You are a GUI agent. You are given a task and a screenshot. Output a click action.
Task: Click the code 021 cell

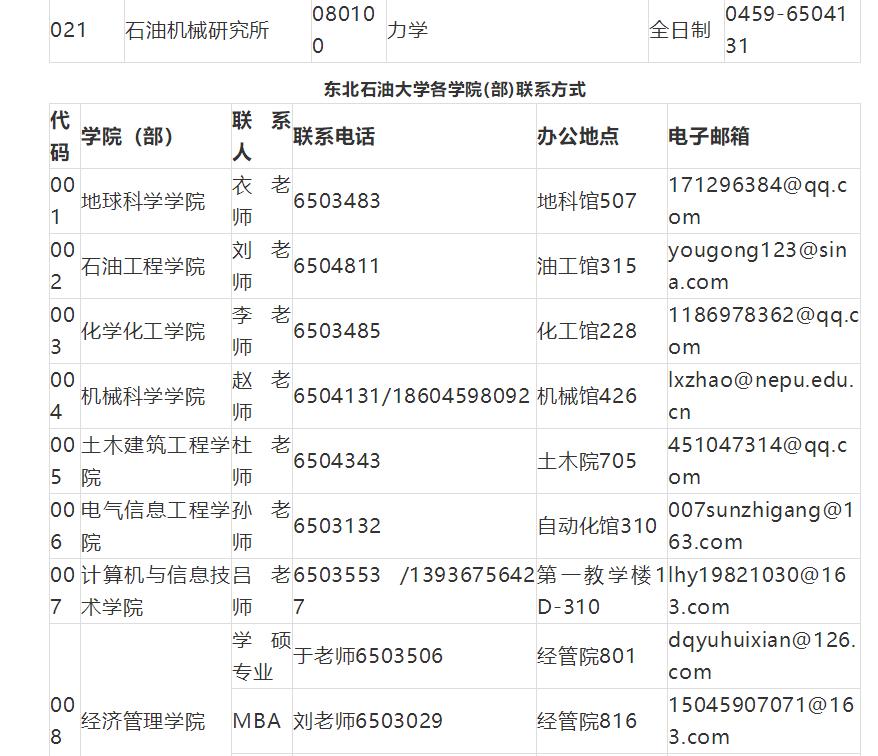click(69, 30)
